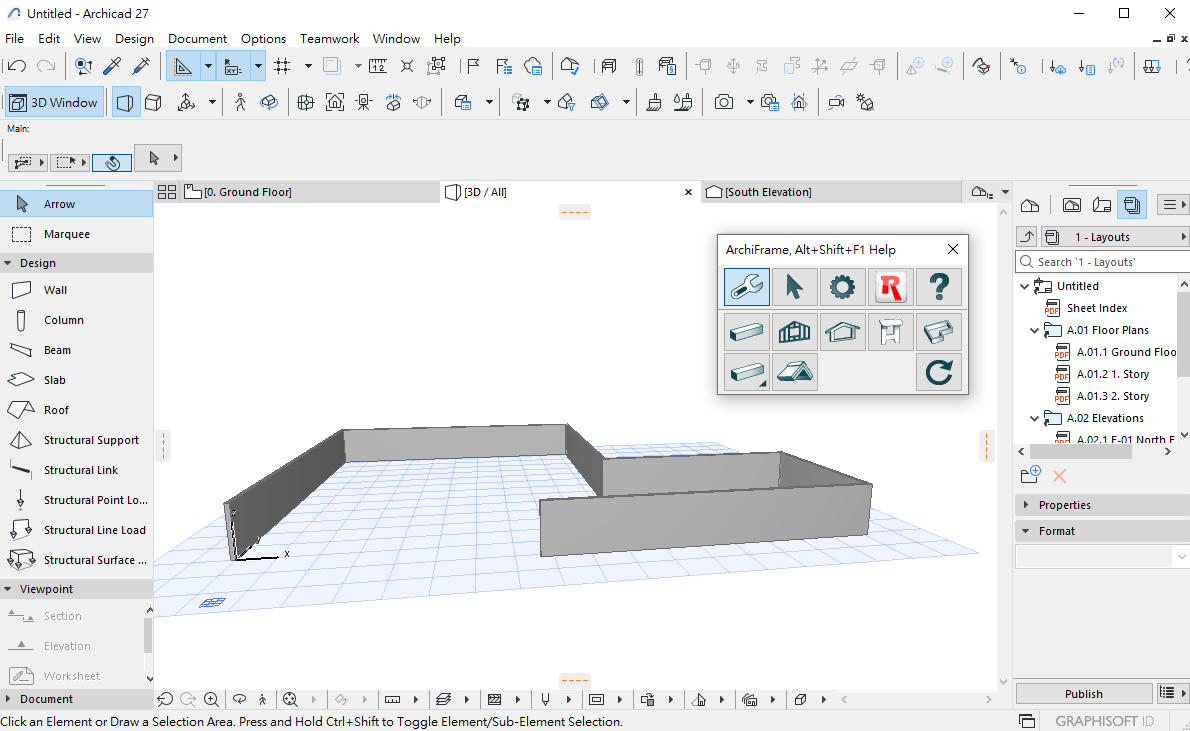Viewport: 1190px width, 731px height.
Task: Collapse the A.02 Elevations folder
Action: pyautogui.click(x=1034, y=418)
